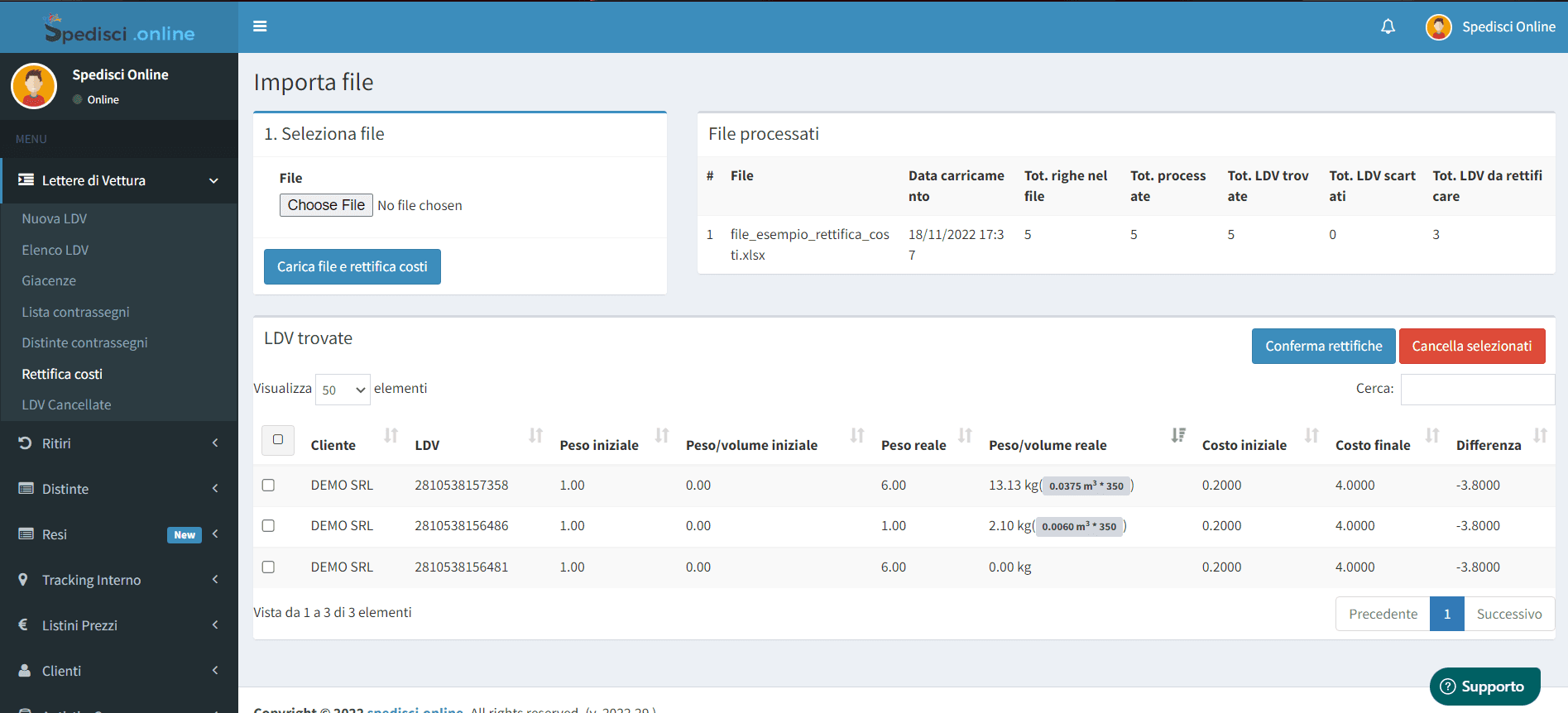The height and width of the screenshot is (713, 1568).
Task: Check the row for LDV 2810538157358
Action: [268, 486]
